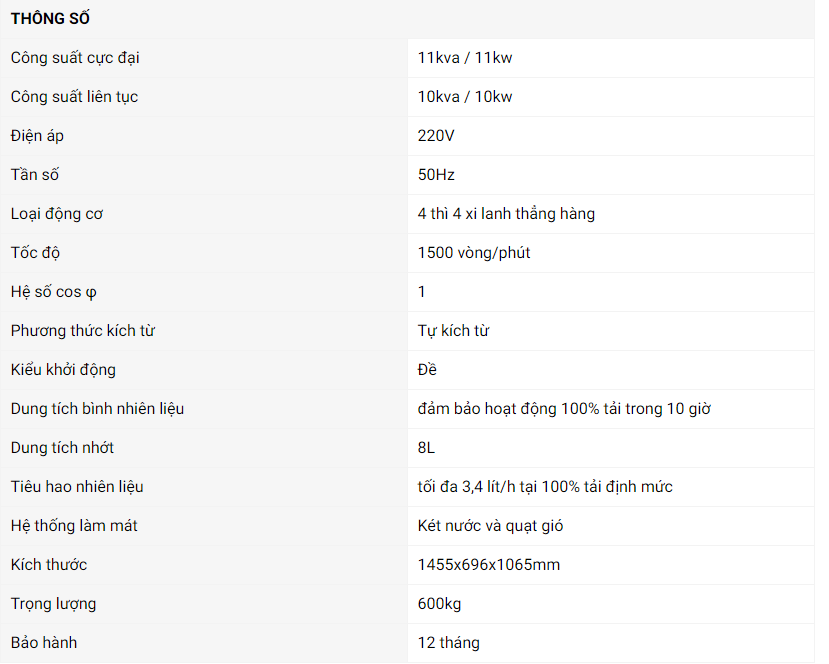Click the 12 tháng warranty value
The image size is (829, 664).
click(449, 643)
